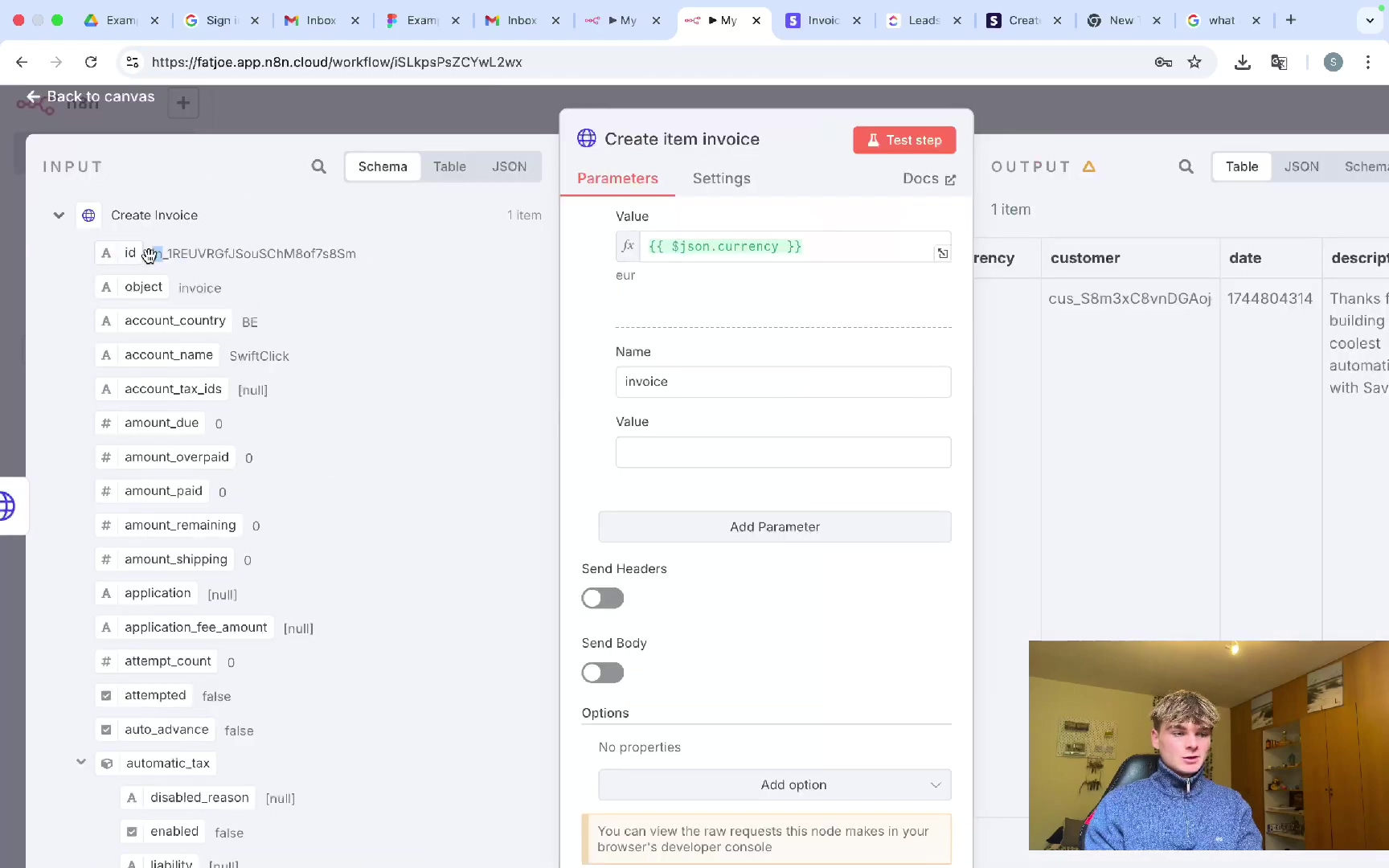Switch to the Settings tab

pyautogui.click(x=721, y=178)
